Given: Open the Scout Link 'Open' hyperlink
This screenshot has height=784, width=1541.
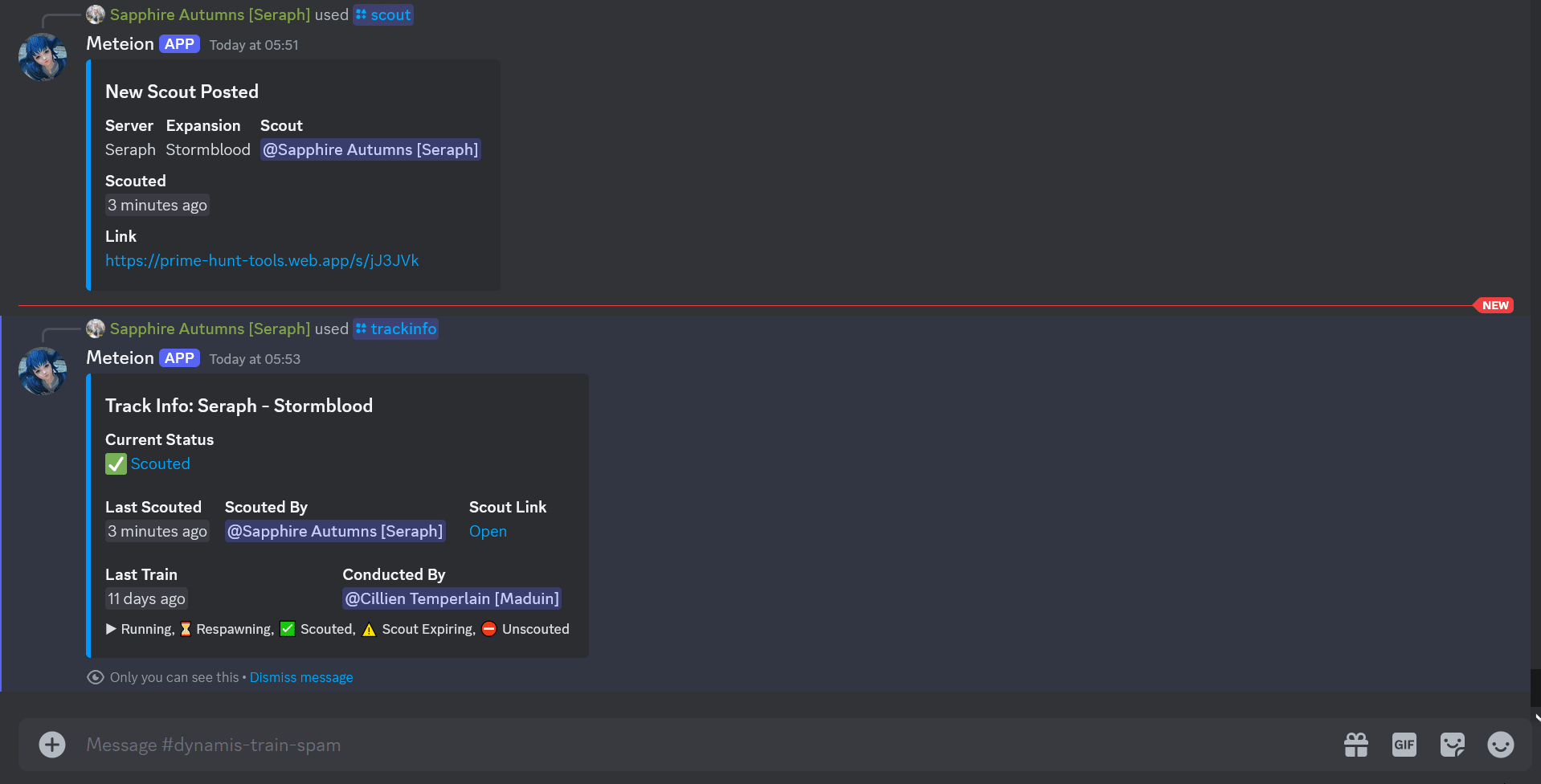Looking at the screenshot, I should pyautogui.click(x=488, y=532).
